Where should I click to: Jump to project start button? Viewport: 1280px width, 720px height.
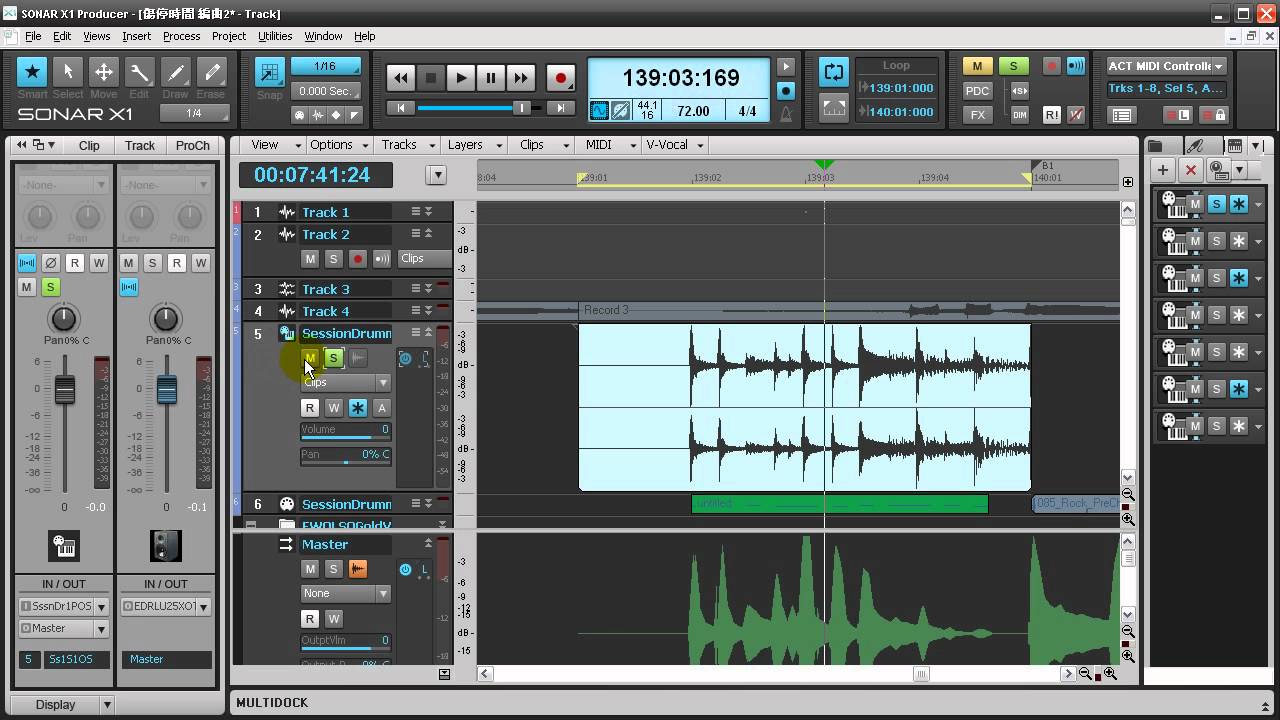(x=400, y=108)
